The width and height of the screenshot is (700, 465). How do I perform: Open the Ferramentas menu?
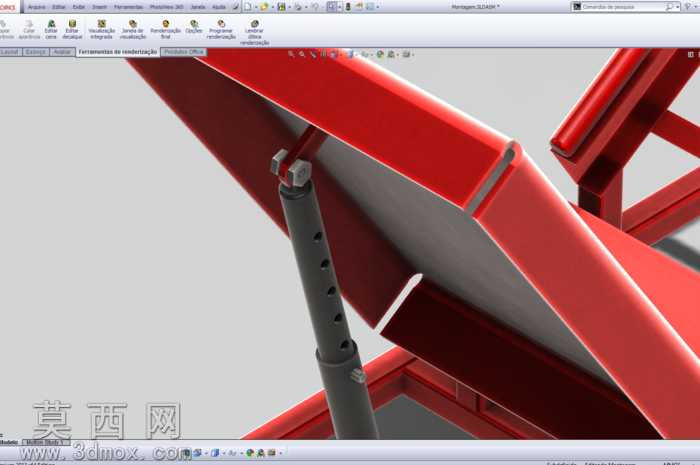pos(129,7)
